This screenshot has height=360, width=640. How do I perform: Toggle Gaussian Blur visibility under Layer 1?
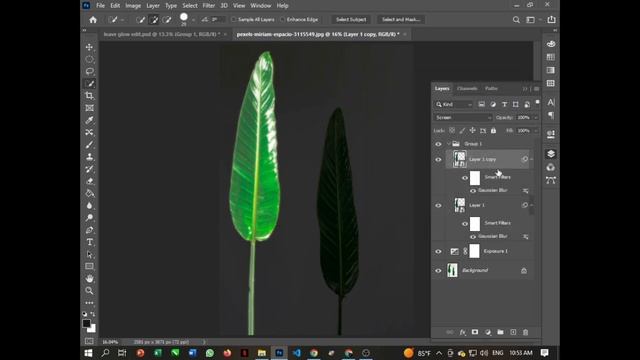click(473, 237)
